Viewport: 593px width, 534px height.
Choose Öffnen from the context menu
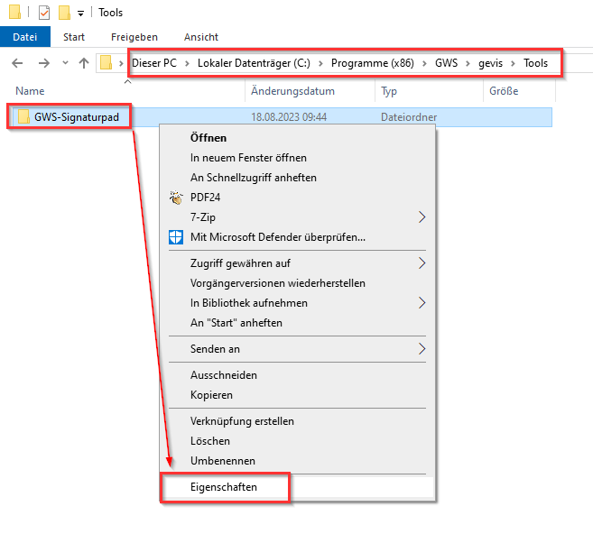[297, 138]
